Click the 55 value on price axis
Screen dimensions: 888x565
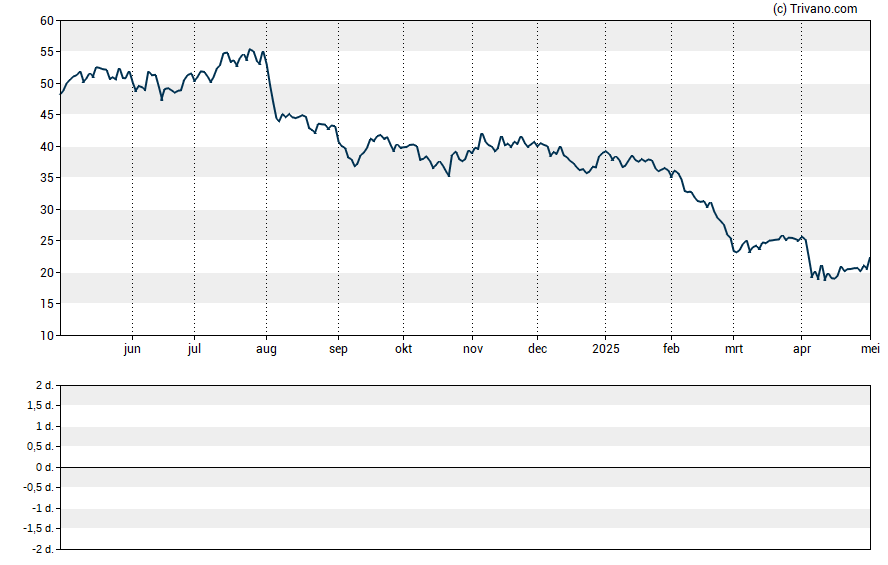coord(47,52)
